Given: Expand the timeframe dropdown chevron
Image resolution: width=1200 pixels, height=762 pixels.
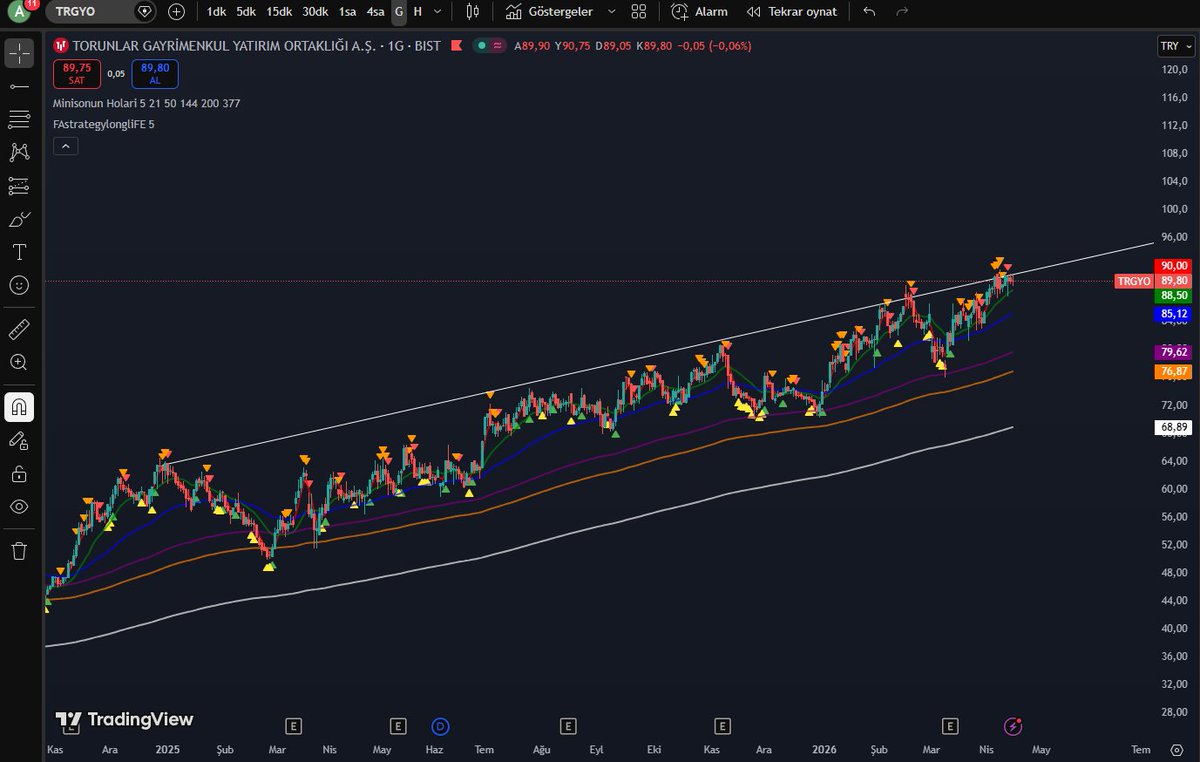Looking at the screenshot, I should coord(438,12).
